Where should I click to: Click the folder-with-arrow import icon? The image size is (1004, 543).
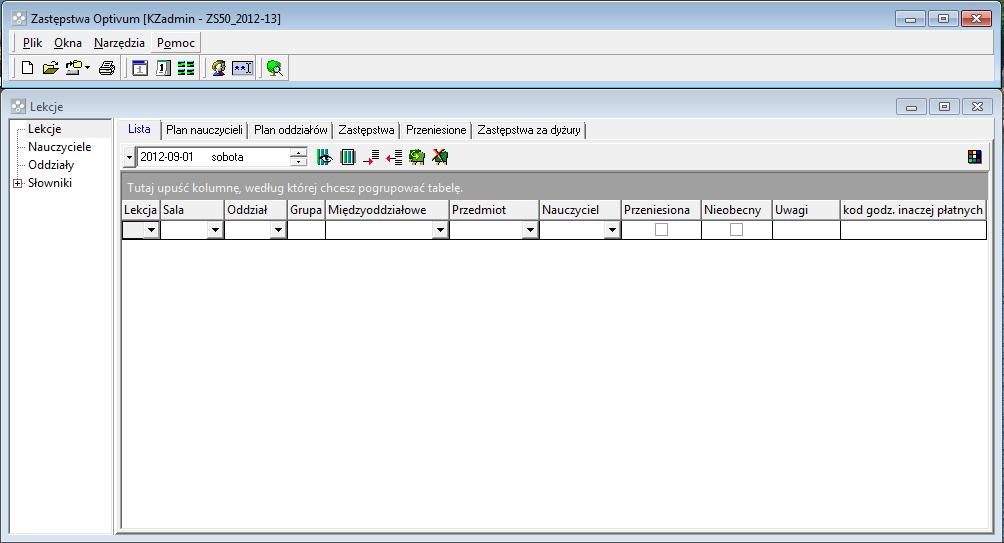74,68
